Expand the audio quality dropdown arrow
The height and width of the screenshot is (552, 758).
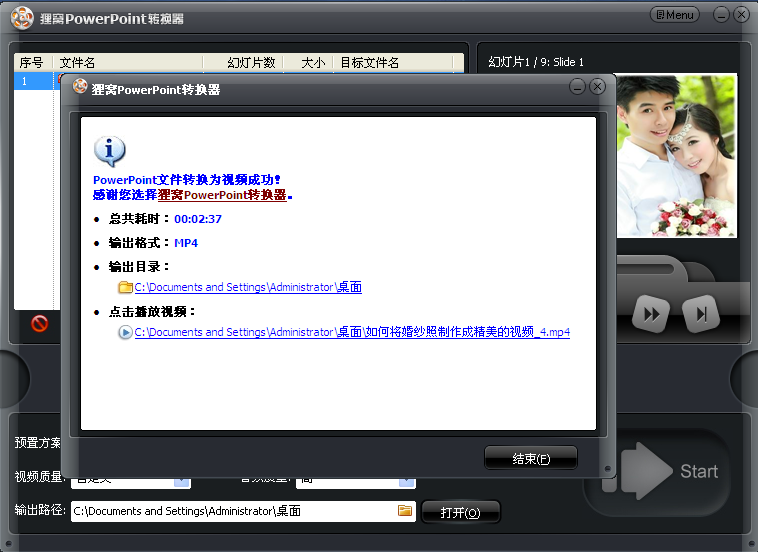coord(407,482)
